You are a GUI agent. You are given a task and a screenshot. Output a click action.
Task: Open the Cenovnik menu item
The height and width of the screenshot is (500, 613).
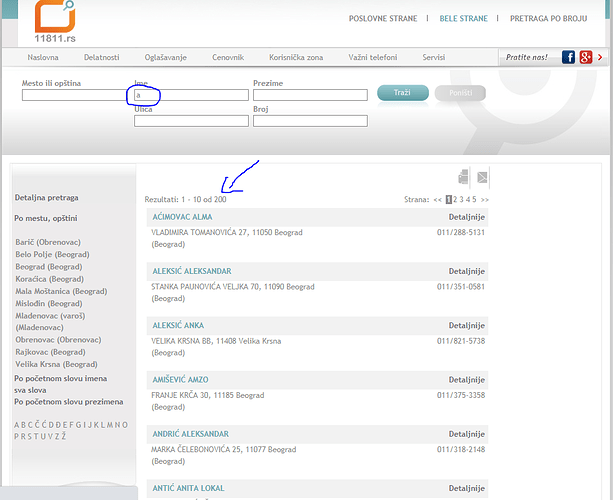[227, 58]
